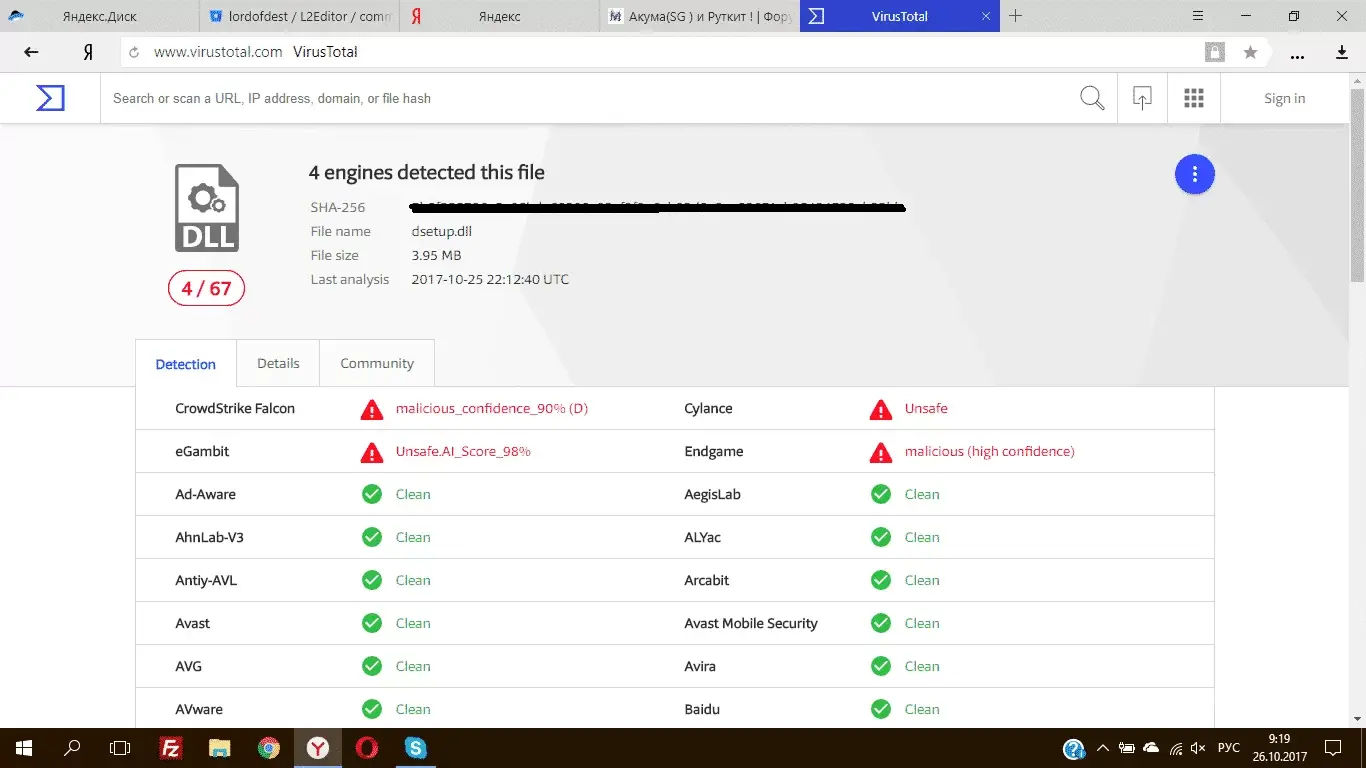Select the Details tab

[x=278, y=363]
